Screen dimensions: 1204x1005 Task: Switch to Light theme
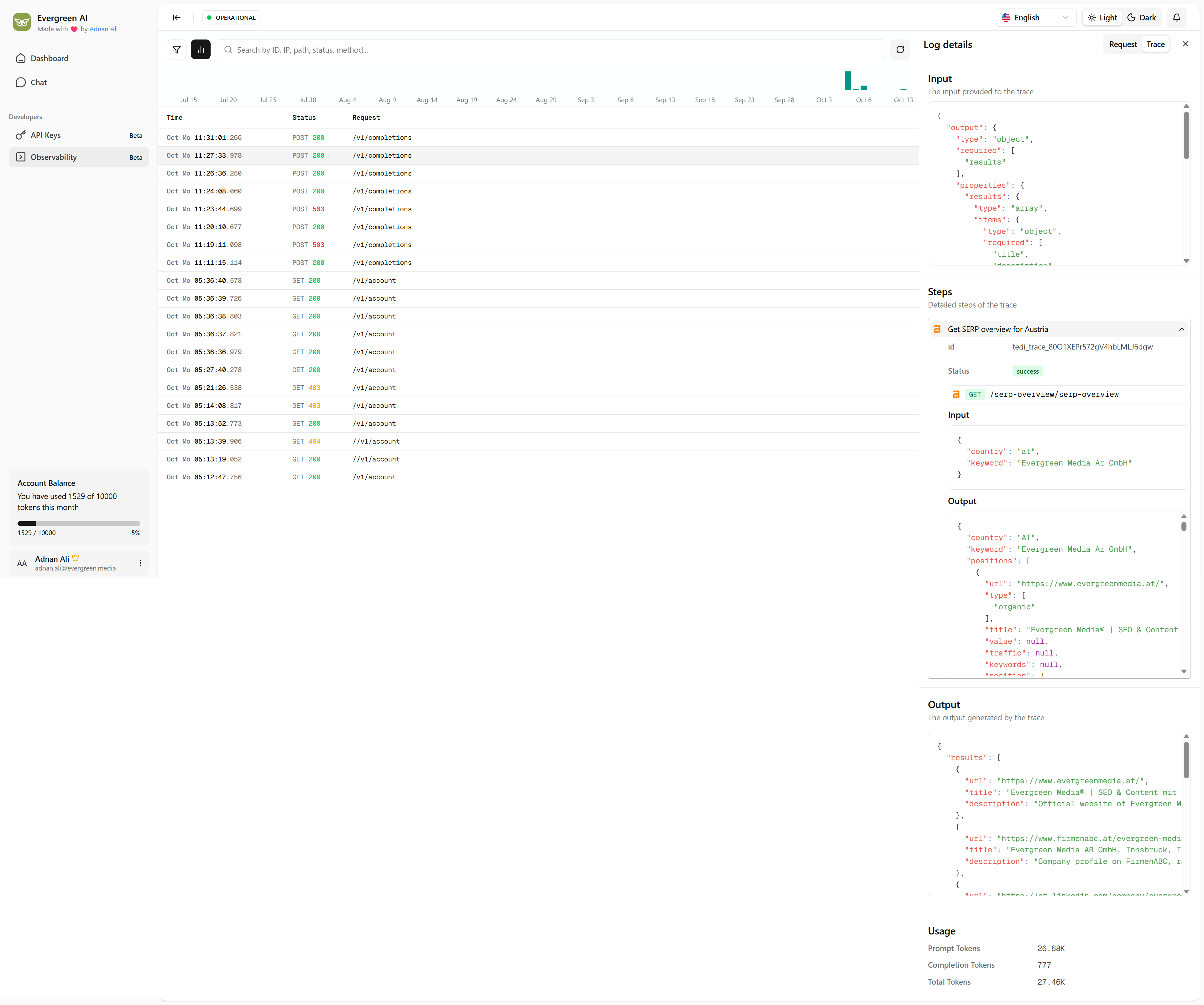point(1102,18)
